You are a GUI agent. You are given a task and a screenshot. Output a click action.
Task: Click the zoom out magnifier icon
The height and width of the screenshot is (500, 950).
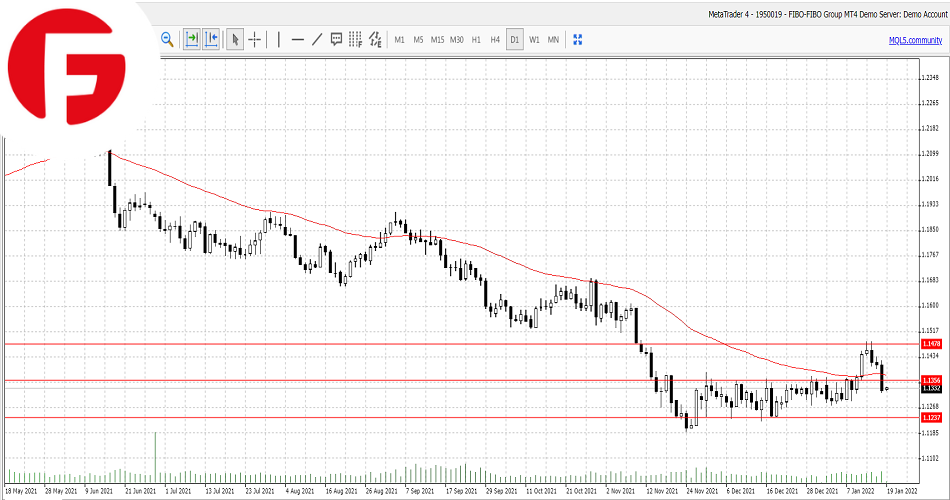coord(167,39)
